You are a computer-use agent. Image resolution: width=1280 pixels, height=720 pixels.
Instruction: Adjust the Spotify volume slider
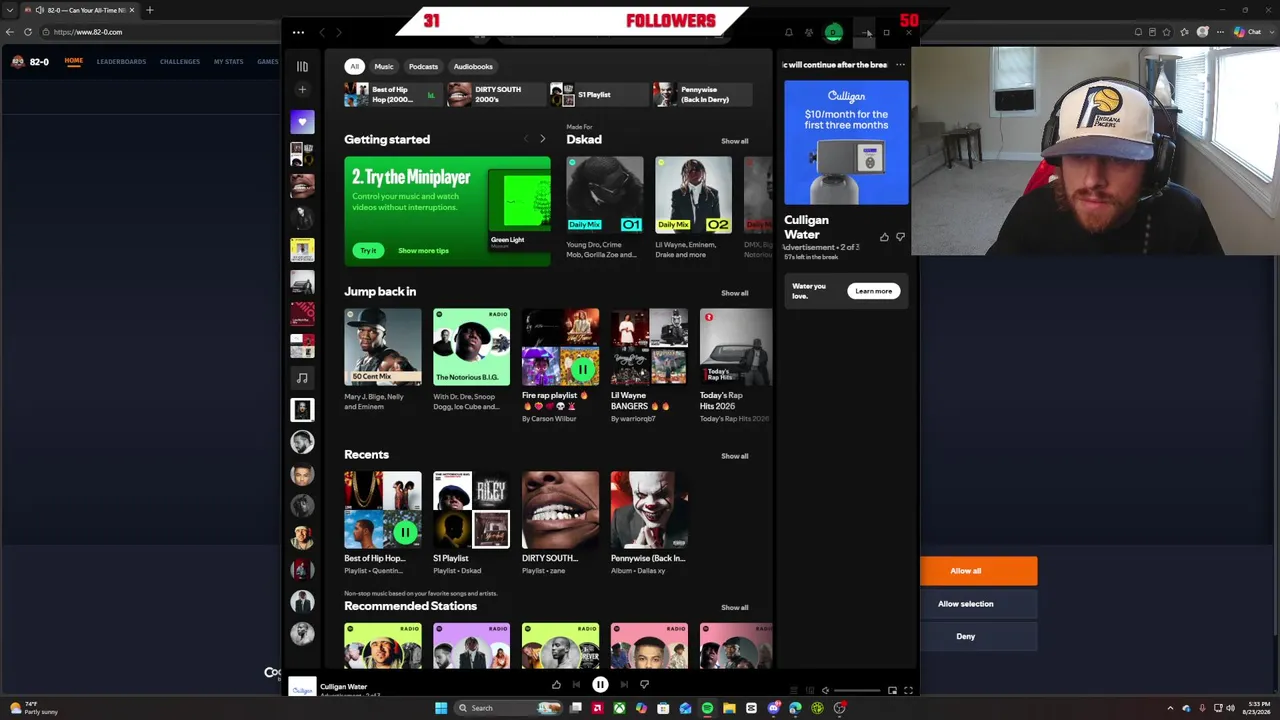point(856,690)
